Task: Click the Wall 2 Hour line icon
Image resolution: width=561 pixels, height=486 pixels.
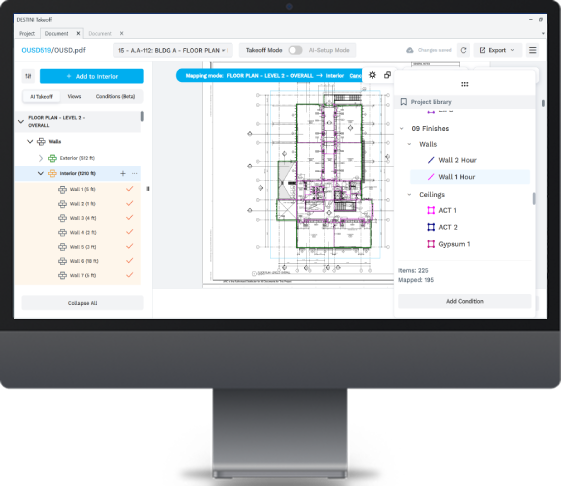Action: click(x=431, y=160)
